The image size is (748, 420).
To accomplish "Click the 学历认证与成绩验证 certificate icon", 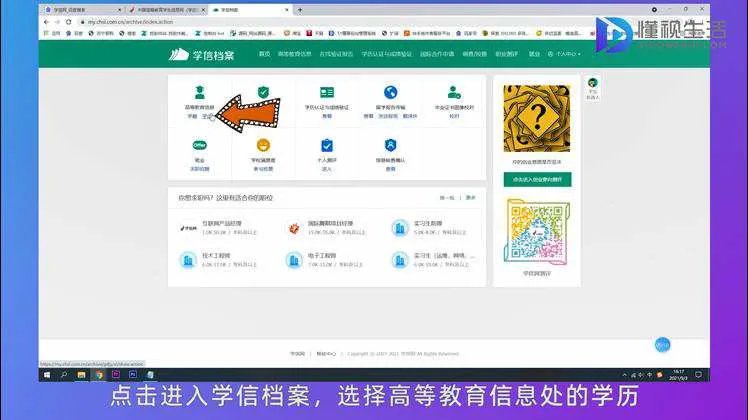I will [x=327, y=92].
